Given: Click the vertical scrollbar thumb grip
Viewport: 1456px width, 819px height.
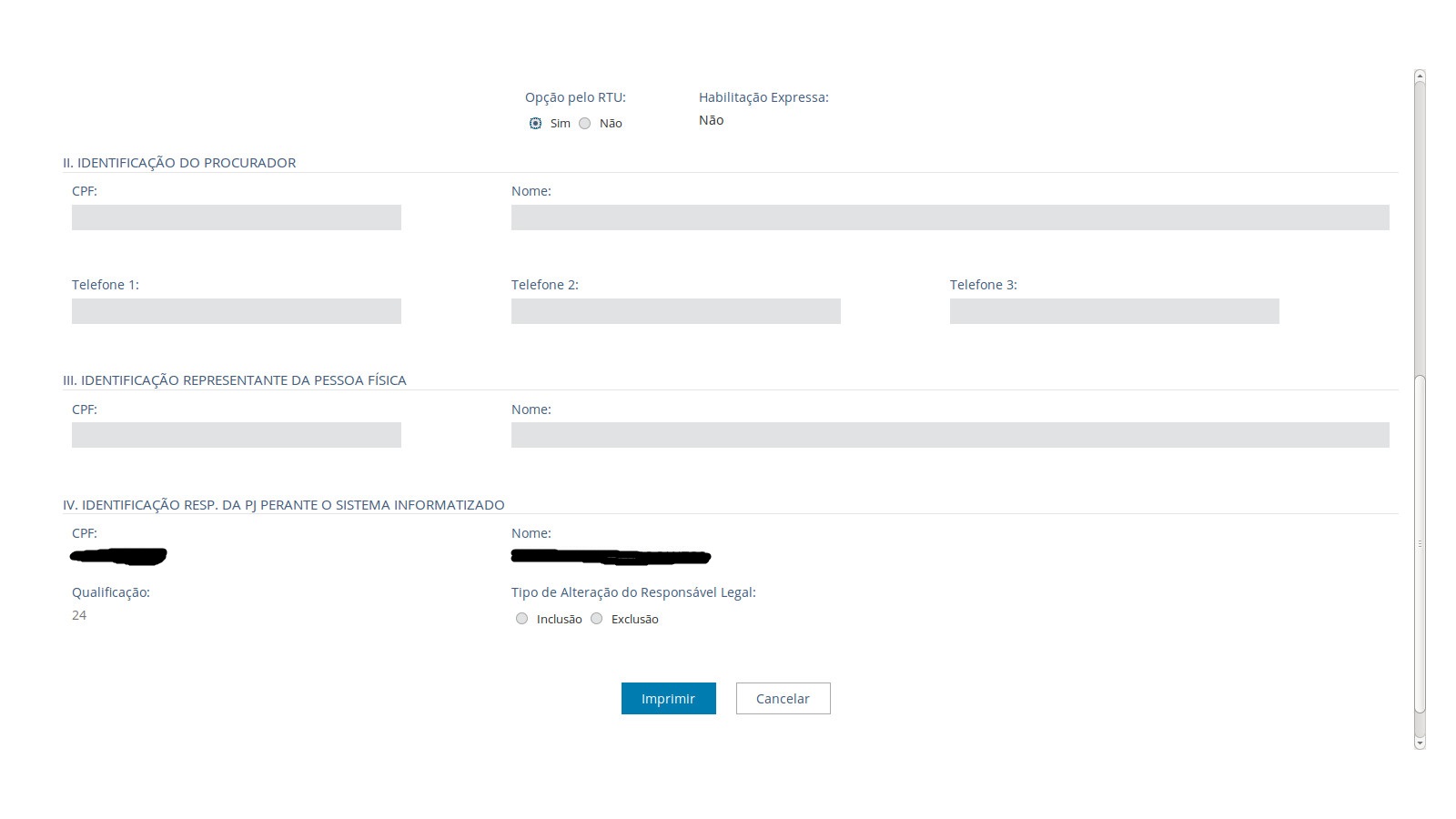Looking at the screenshot, I should pos(1420,543).
